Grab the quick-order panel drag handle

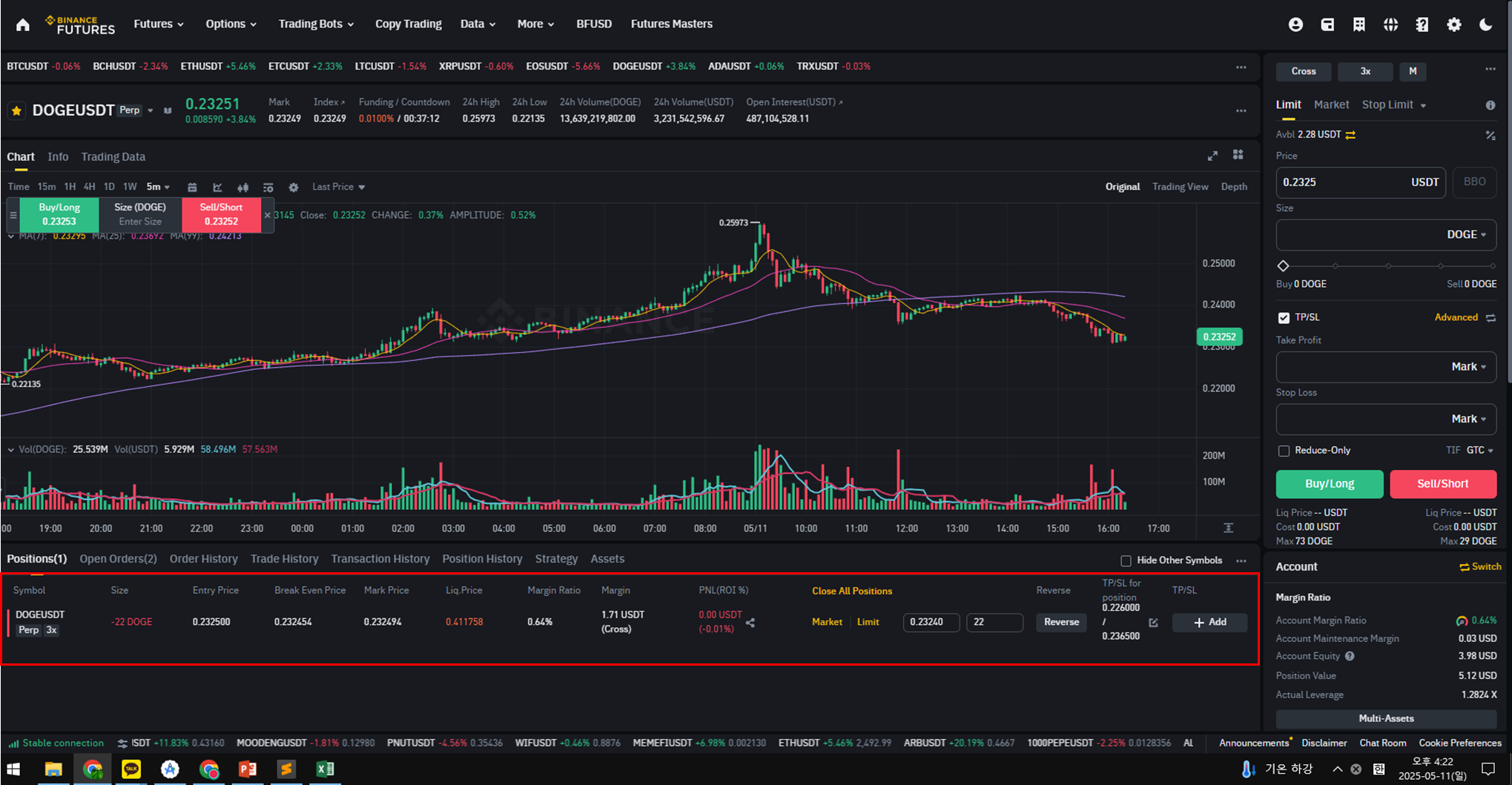coord(13,215)
